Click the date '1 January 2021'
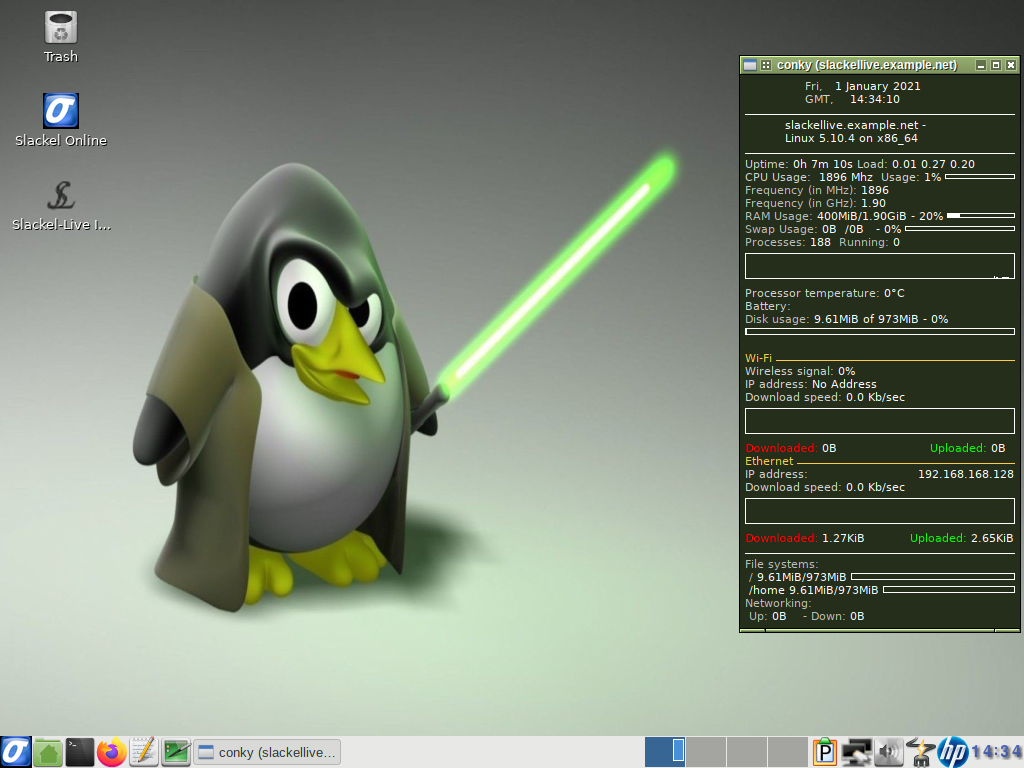 point(877,86)
